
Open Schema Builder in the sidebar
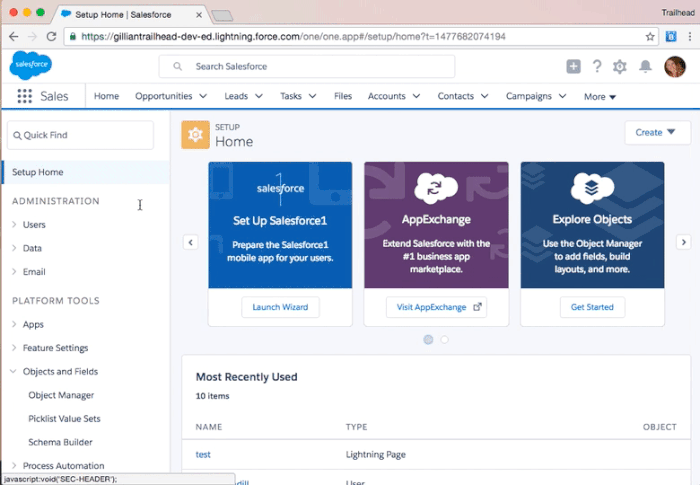[x=60, y=443]
